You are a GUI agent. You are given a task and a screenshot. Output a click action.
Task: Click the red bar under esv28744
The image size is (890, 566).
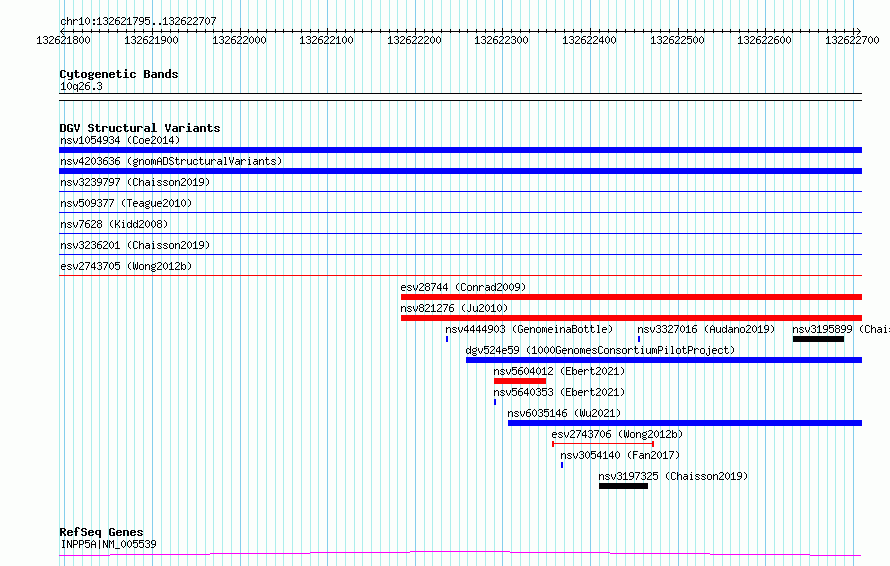click(631, 297)
